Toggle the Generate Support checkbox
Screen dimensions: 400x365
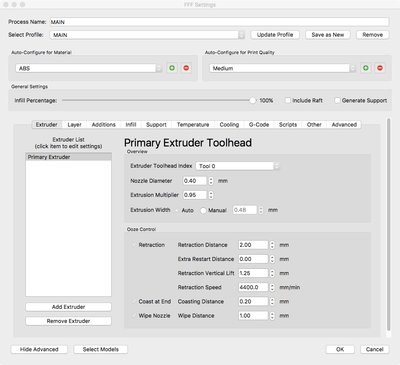pos(337,100)
